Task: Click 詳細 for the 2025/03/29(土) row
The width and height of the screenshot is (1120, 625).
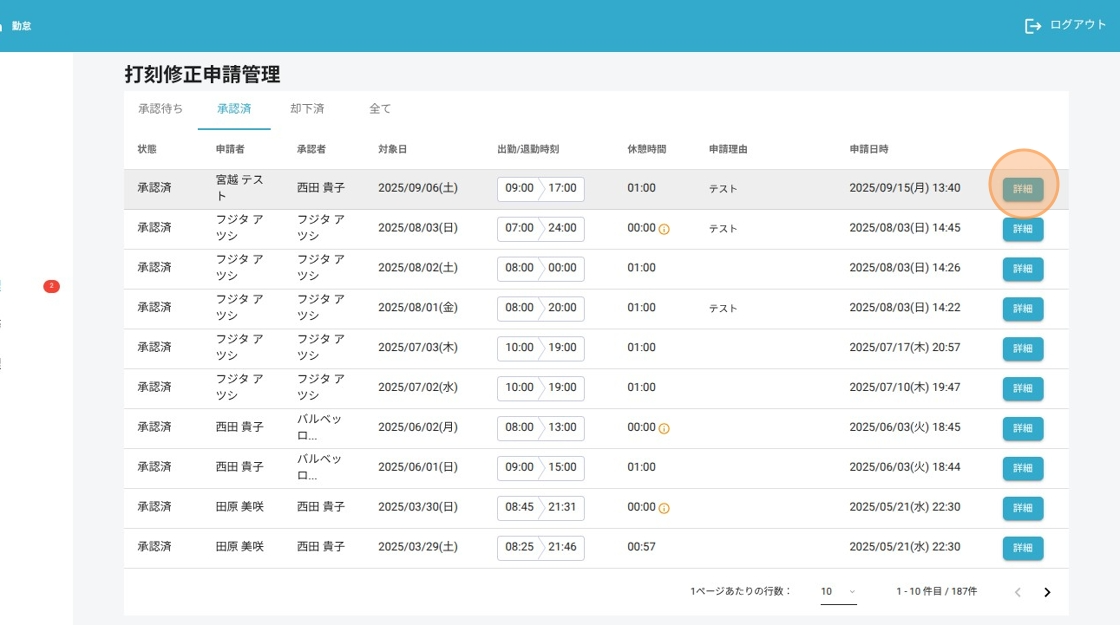Action: (x=1023, y=548)
